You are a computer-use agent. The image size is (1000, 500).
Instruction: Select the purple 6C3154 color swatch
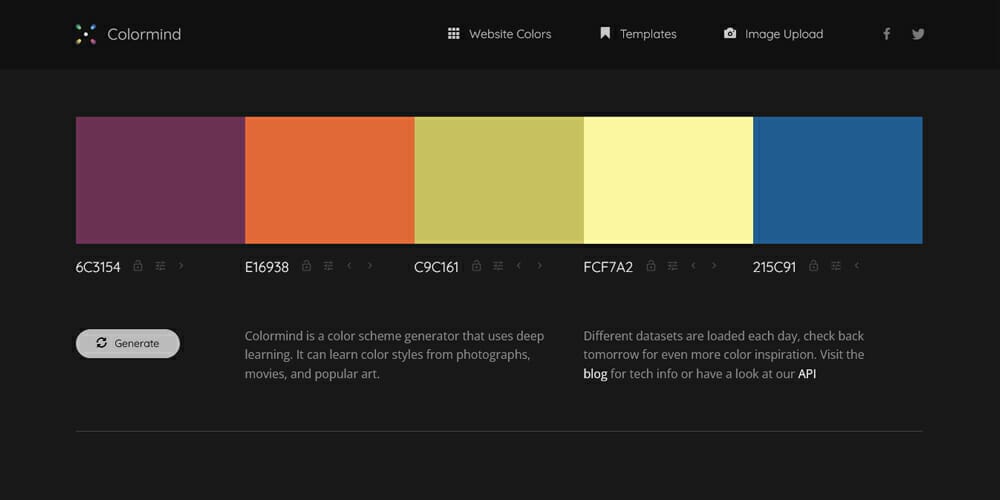(160, 180)
